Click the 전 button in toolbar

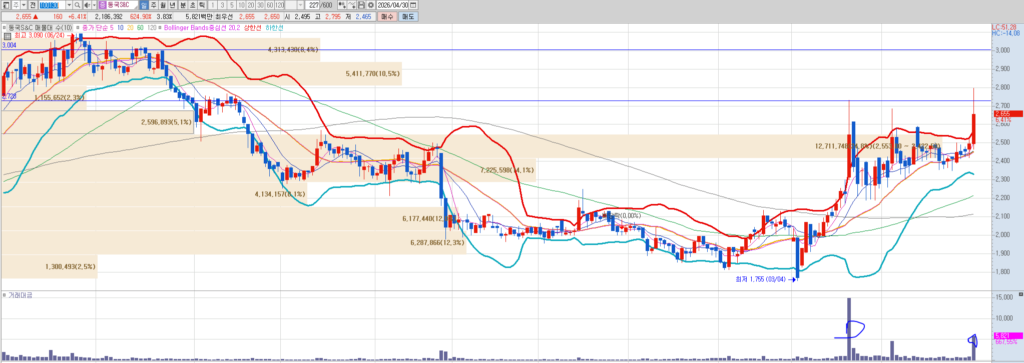pos(33,5)
